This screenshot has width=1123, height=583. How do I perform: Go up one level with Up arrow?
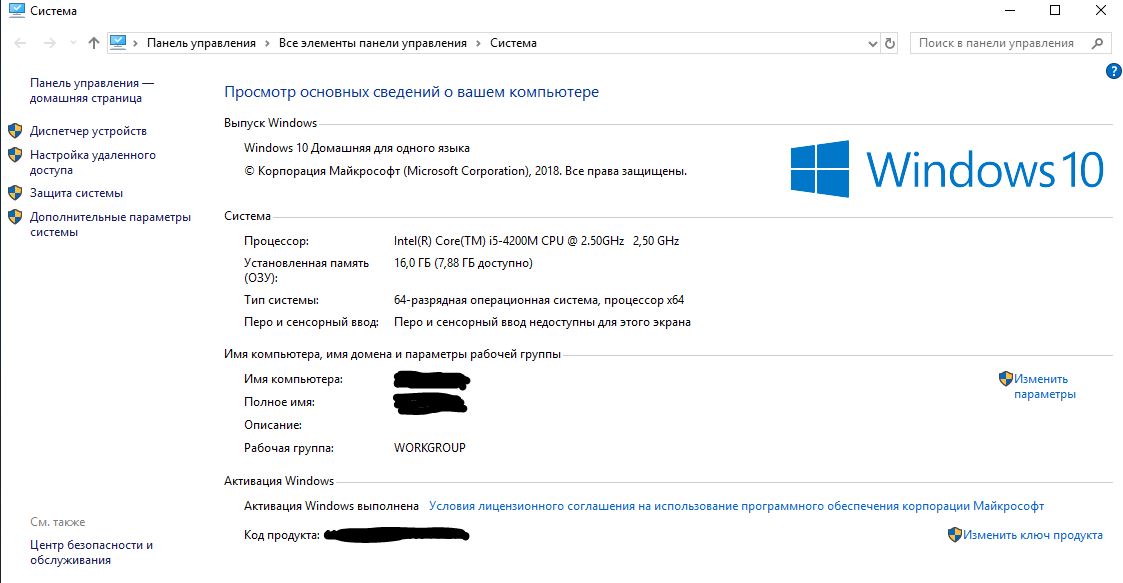[93, 43]
